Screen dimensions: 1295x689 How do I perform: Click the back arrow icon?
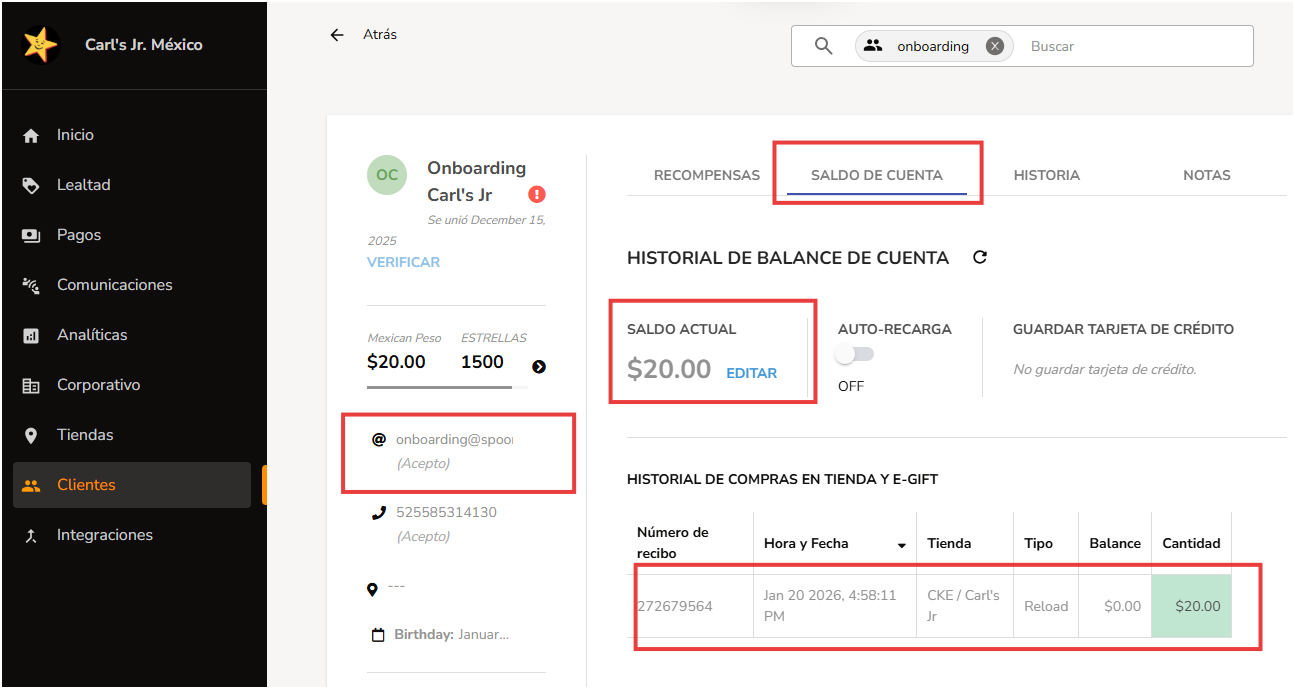point(337,35)
